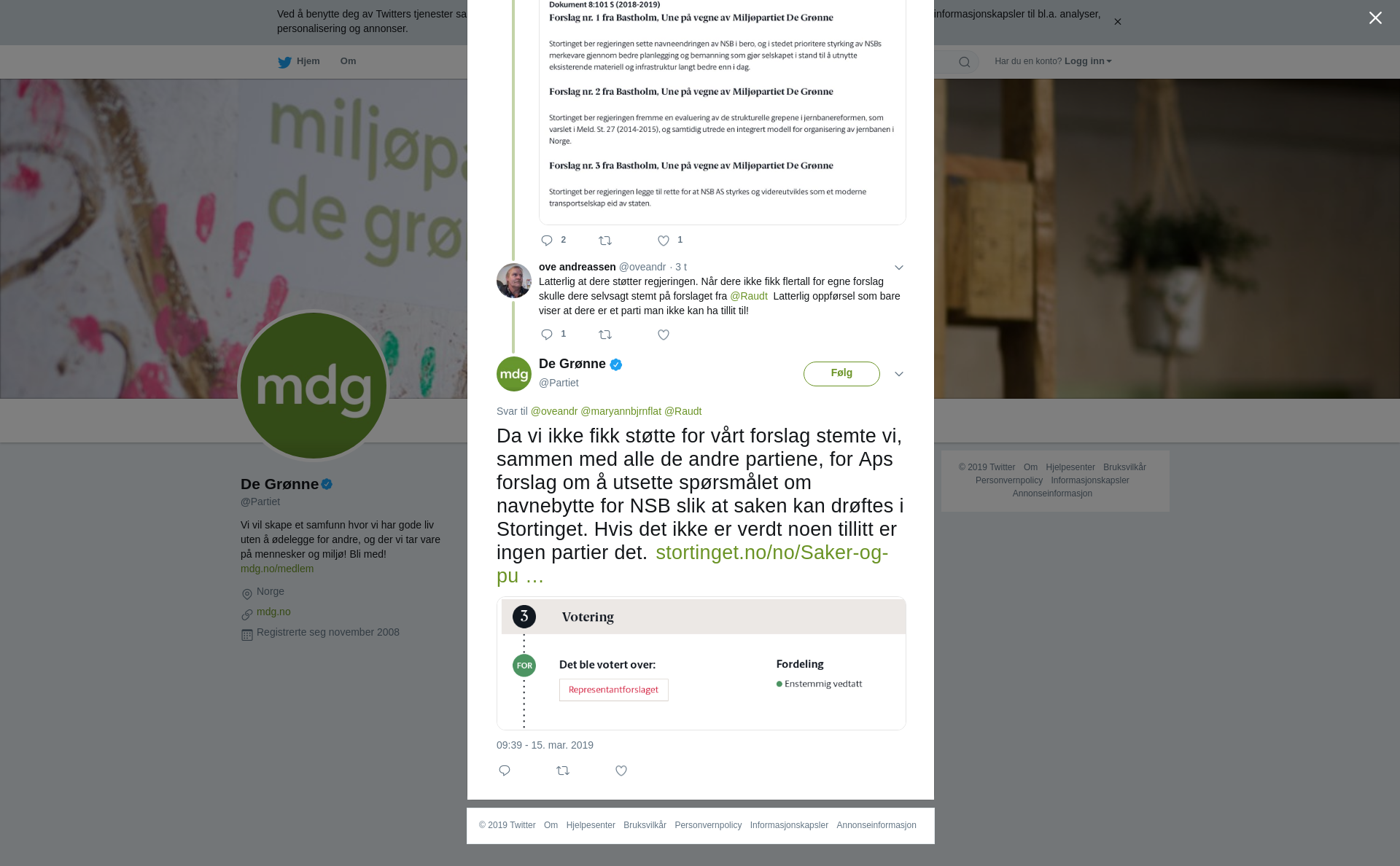Viewport: 1400px width, 866px height.
Task: Follow De Grønne with the Følg button
Action: click(841, 373)
